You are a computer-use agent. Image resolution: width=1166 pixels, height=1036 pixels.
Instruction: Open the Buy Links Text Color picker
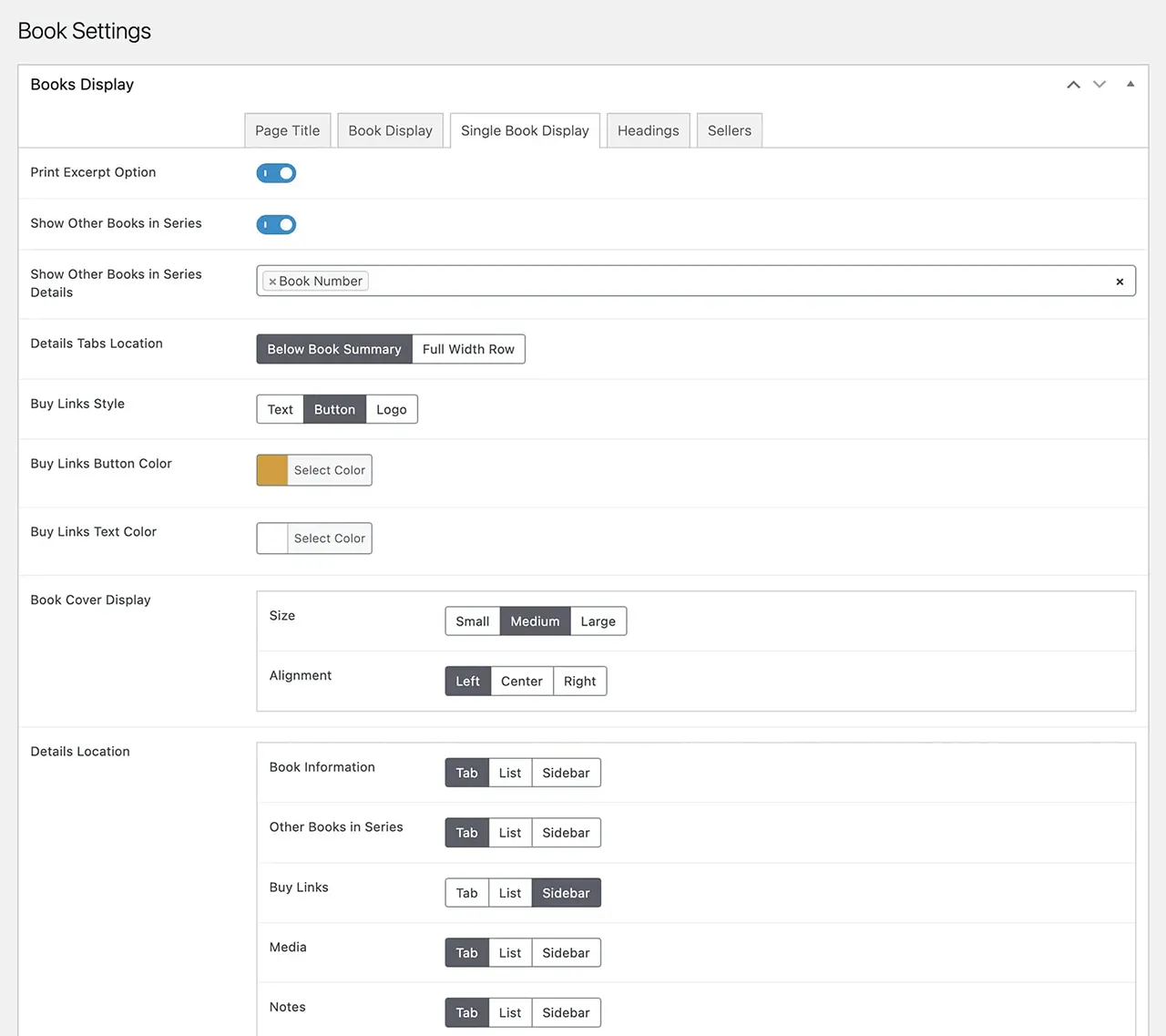[329, 538]
